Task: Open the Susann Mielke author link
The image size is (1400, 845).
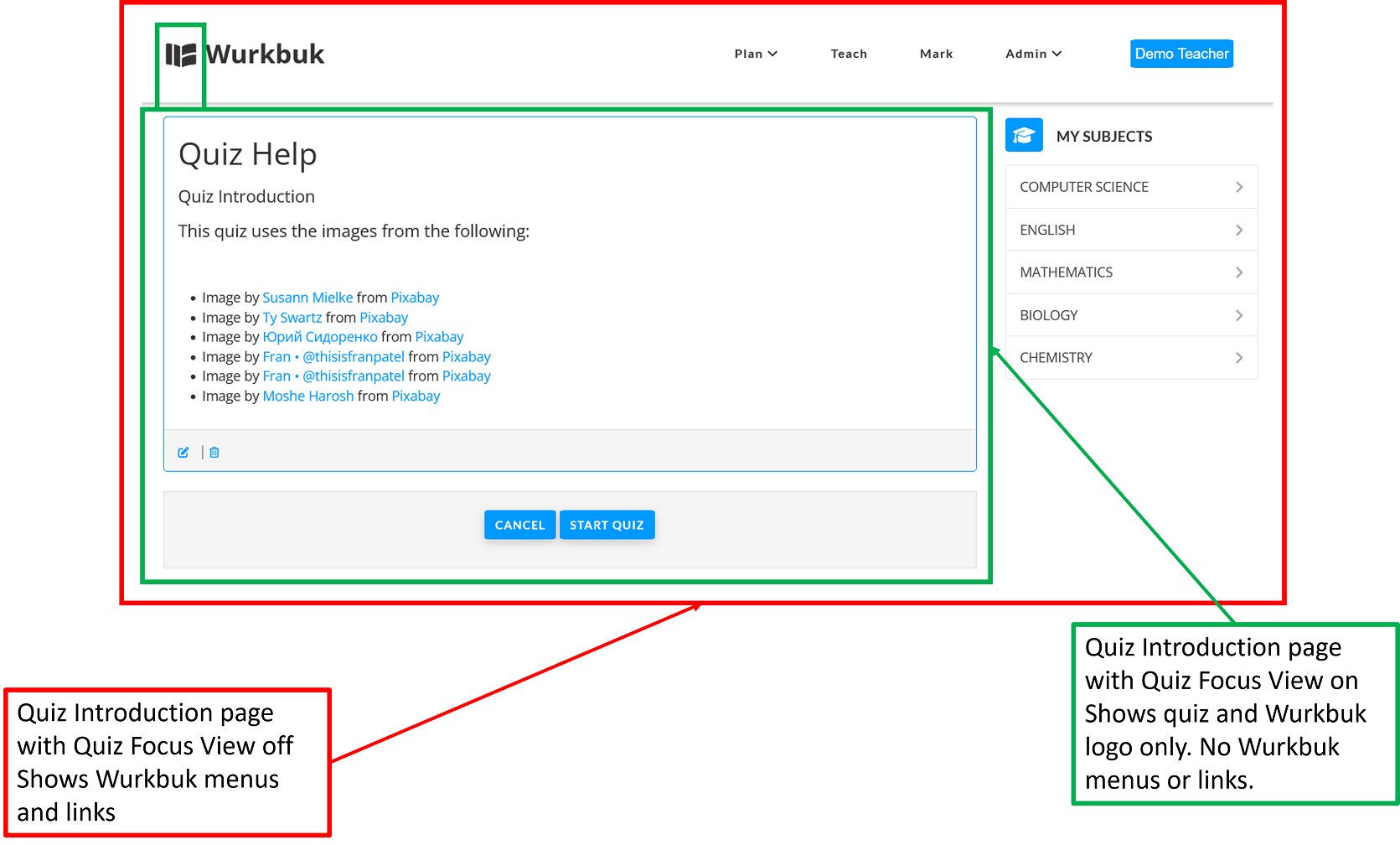Action: (307, 298)
